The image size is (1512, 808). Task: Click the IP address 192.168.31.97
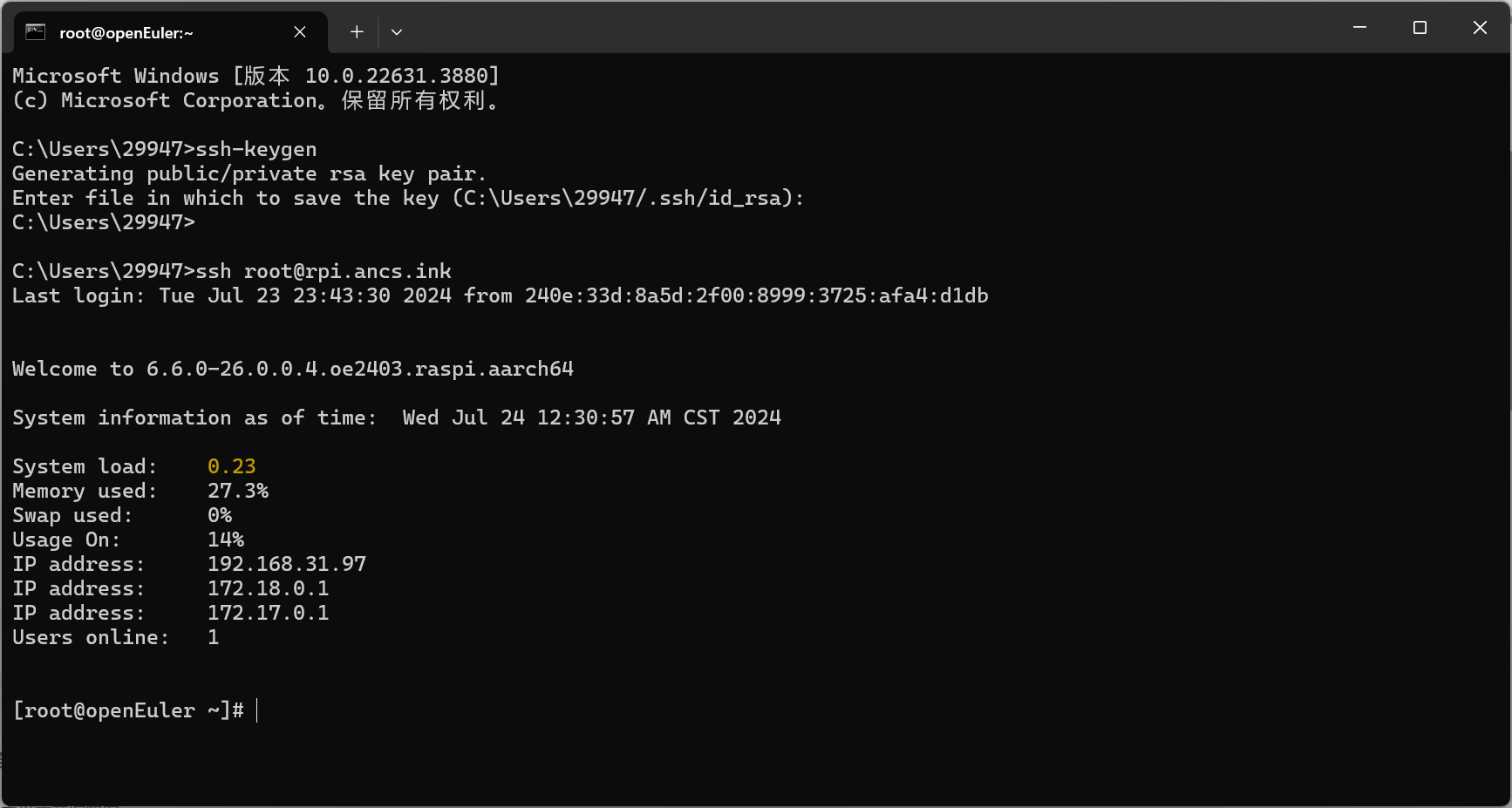[x=286, y=564]
